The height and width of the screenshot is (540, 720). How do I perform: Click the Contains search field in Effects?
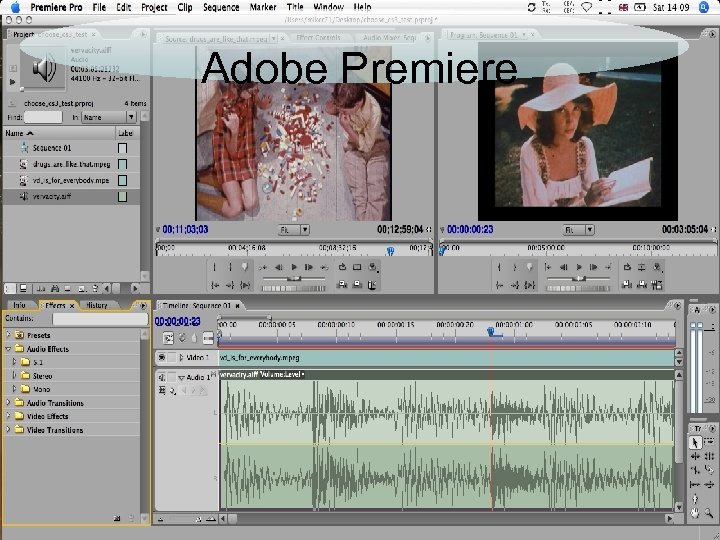(x=98, y=319)
